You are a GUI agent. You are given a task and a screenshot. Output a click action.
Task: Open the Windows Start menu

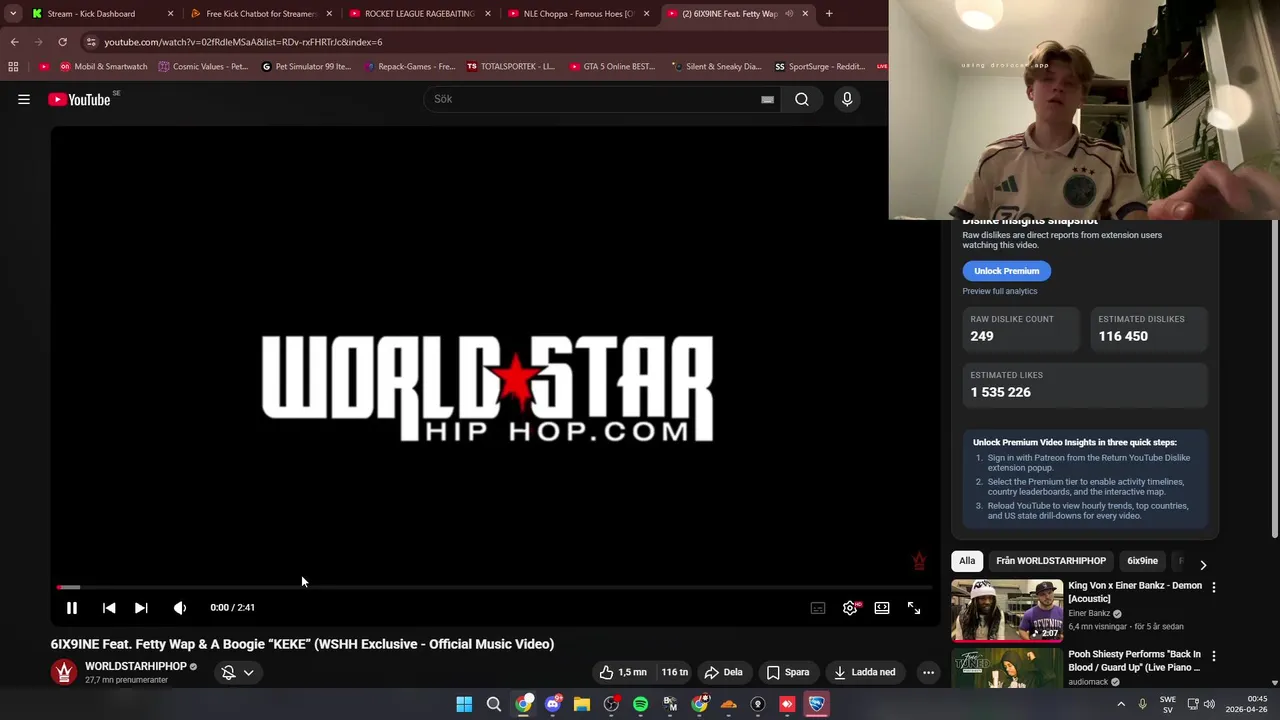[x=464, y=704]
